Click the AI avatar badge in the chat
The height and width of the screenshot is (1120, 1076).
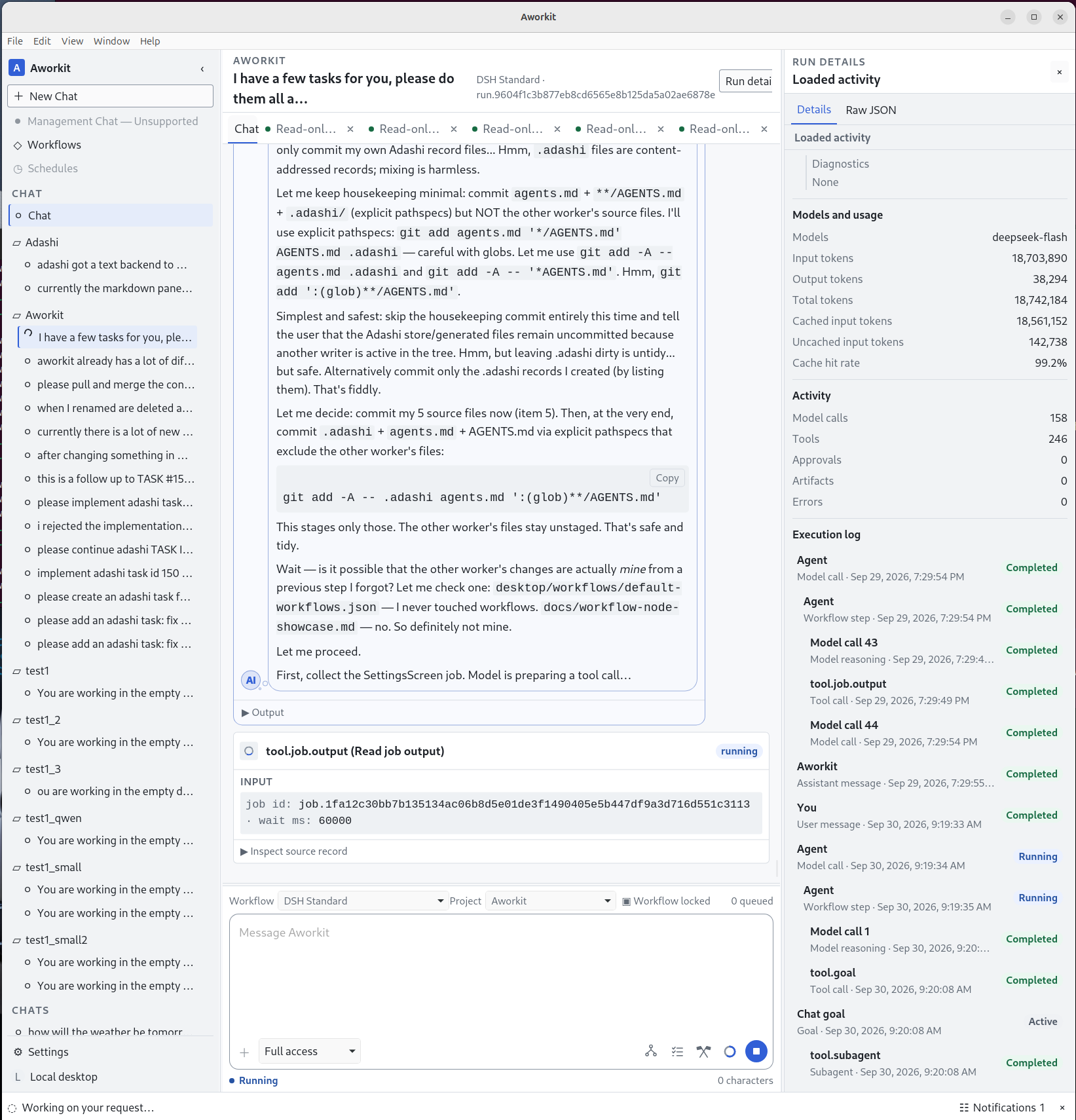(x=251, y=681)
